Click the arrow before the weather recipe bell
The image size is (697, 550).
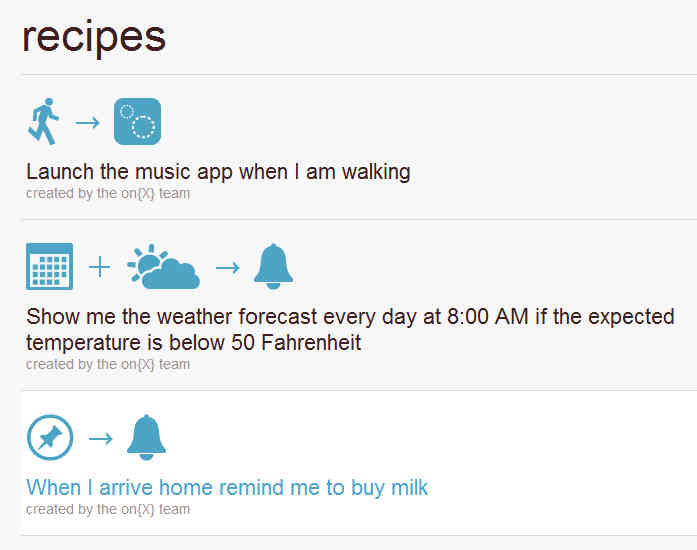coord(228,267)
